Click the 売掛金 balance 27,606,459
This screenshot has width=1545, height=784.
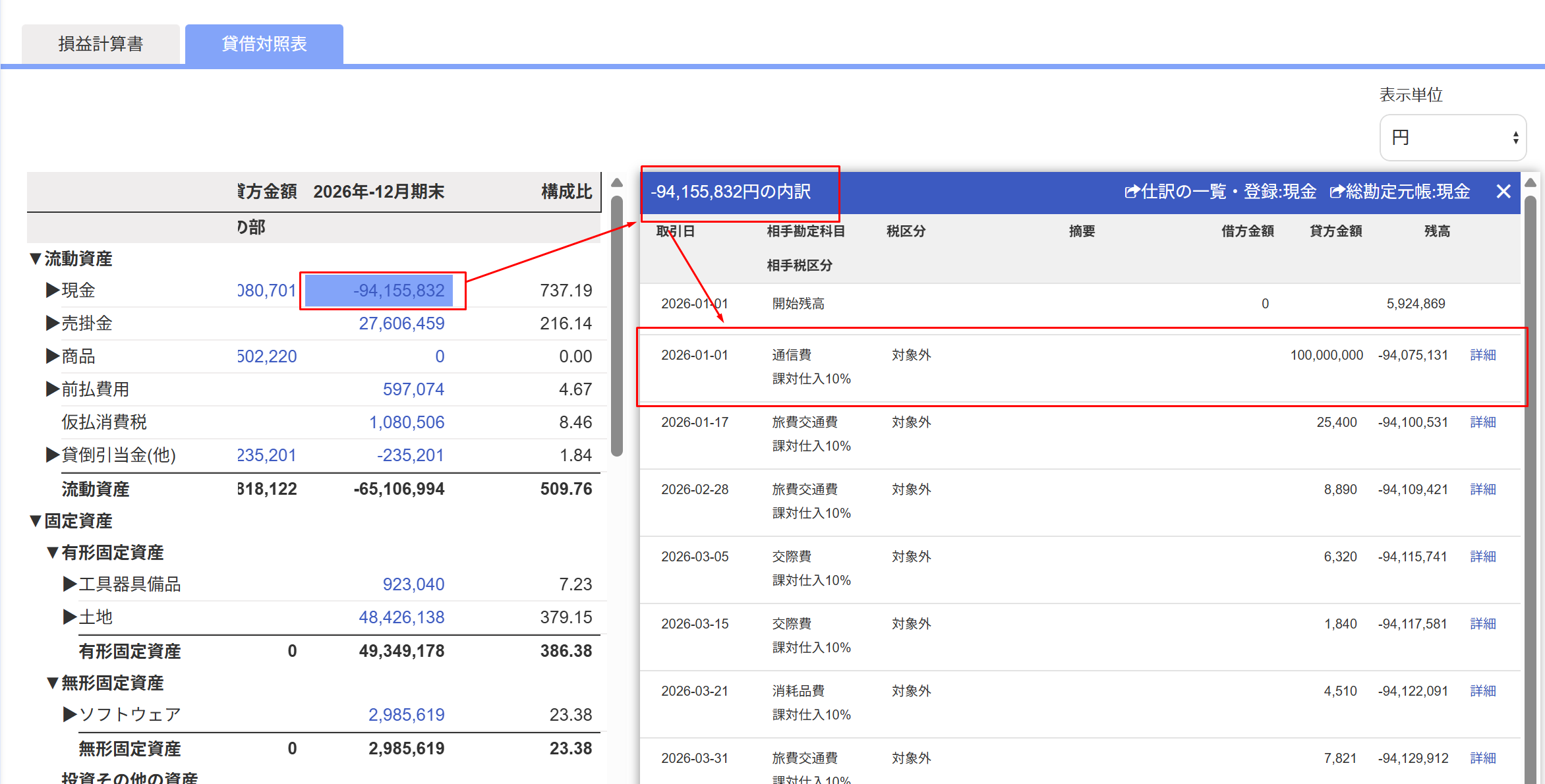(x=401, y=323)
